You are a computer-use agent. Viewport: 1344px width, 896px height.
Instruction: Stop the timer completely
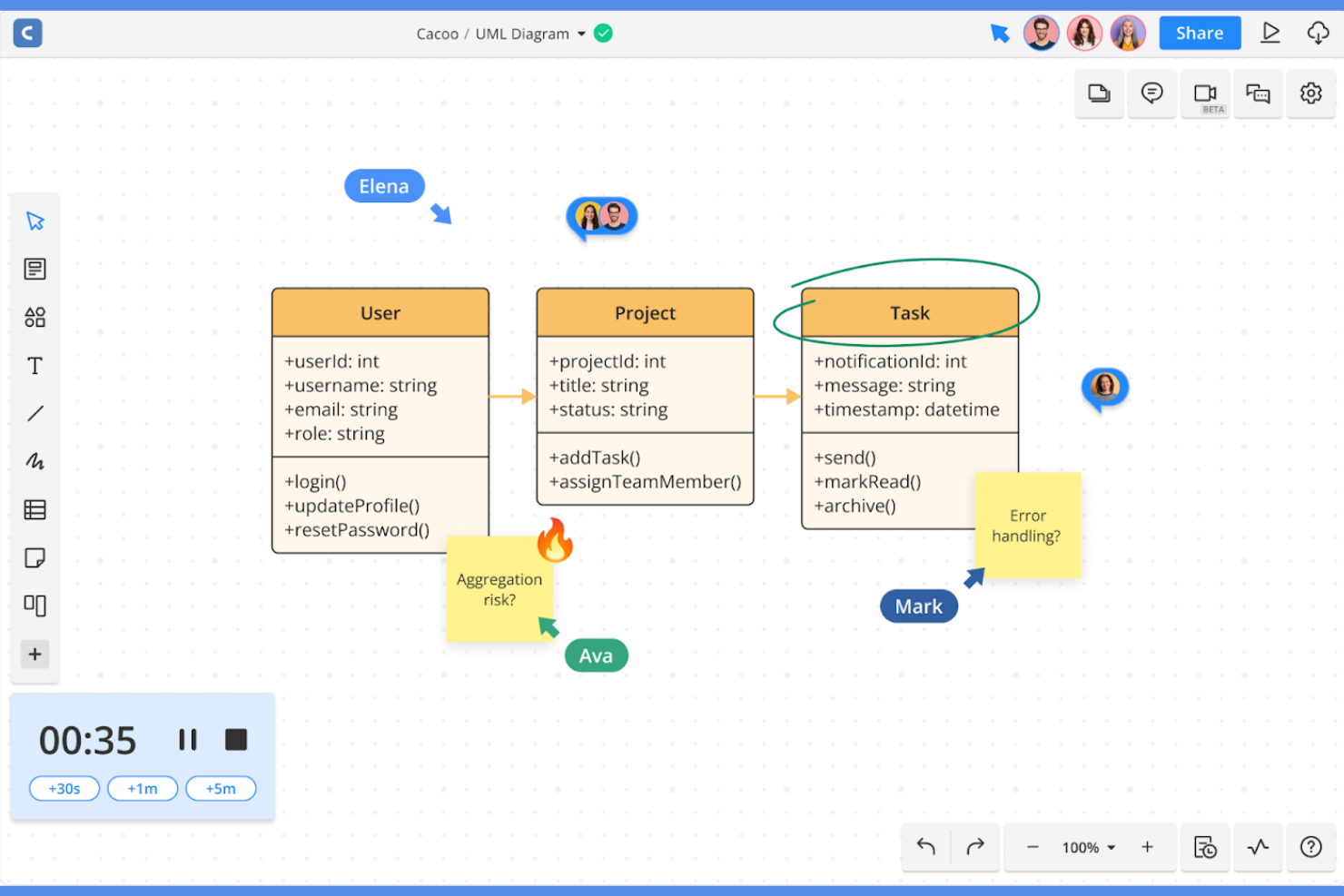[235, 739]
